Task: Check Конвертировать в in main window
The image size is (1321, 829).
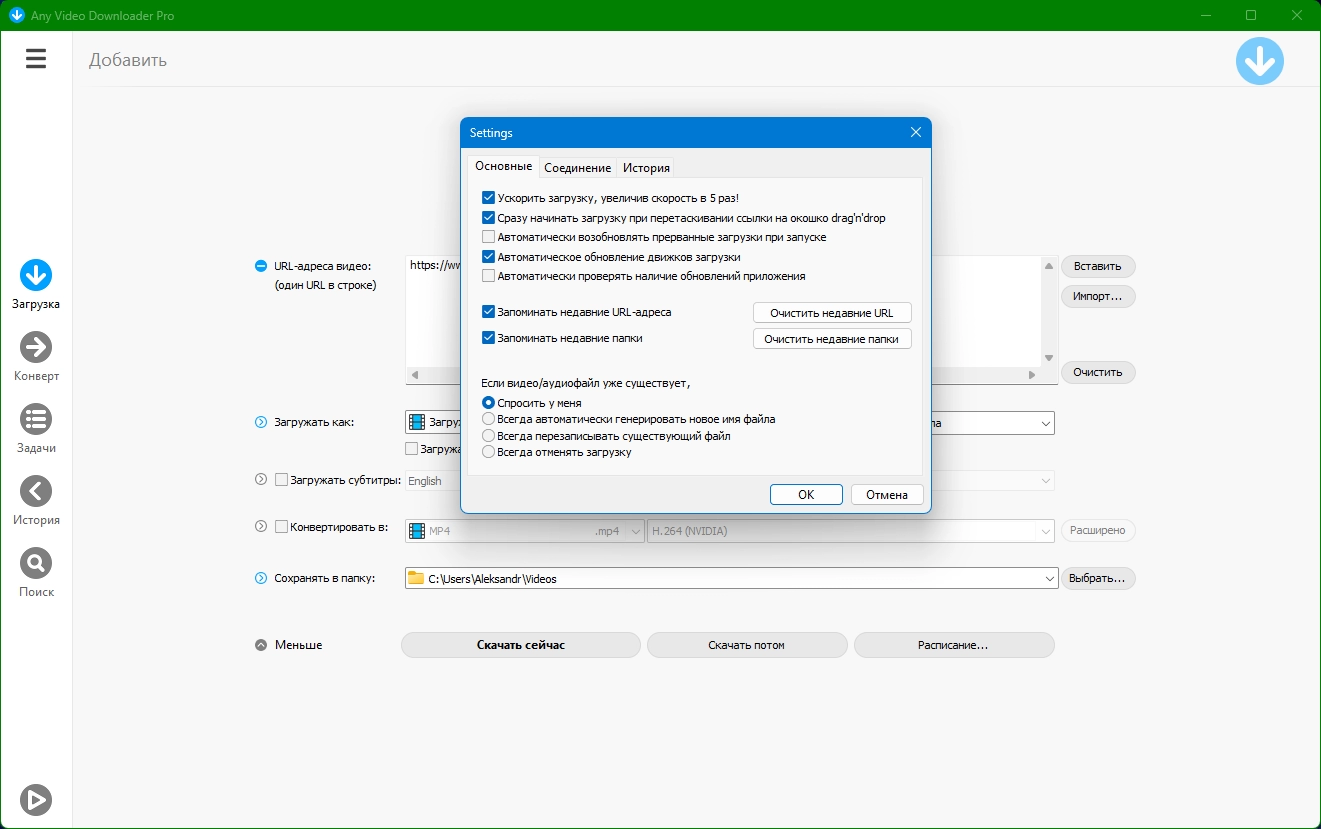Action: coord(281,526)
